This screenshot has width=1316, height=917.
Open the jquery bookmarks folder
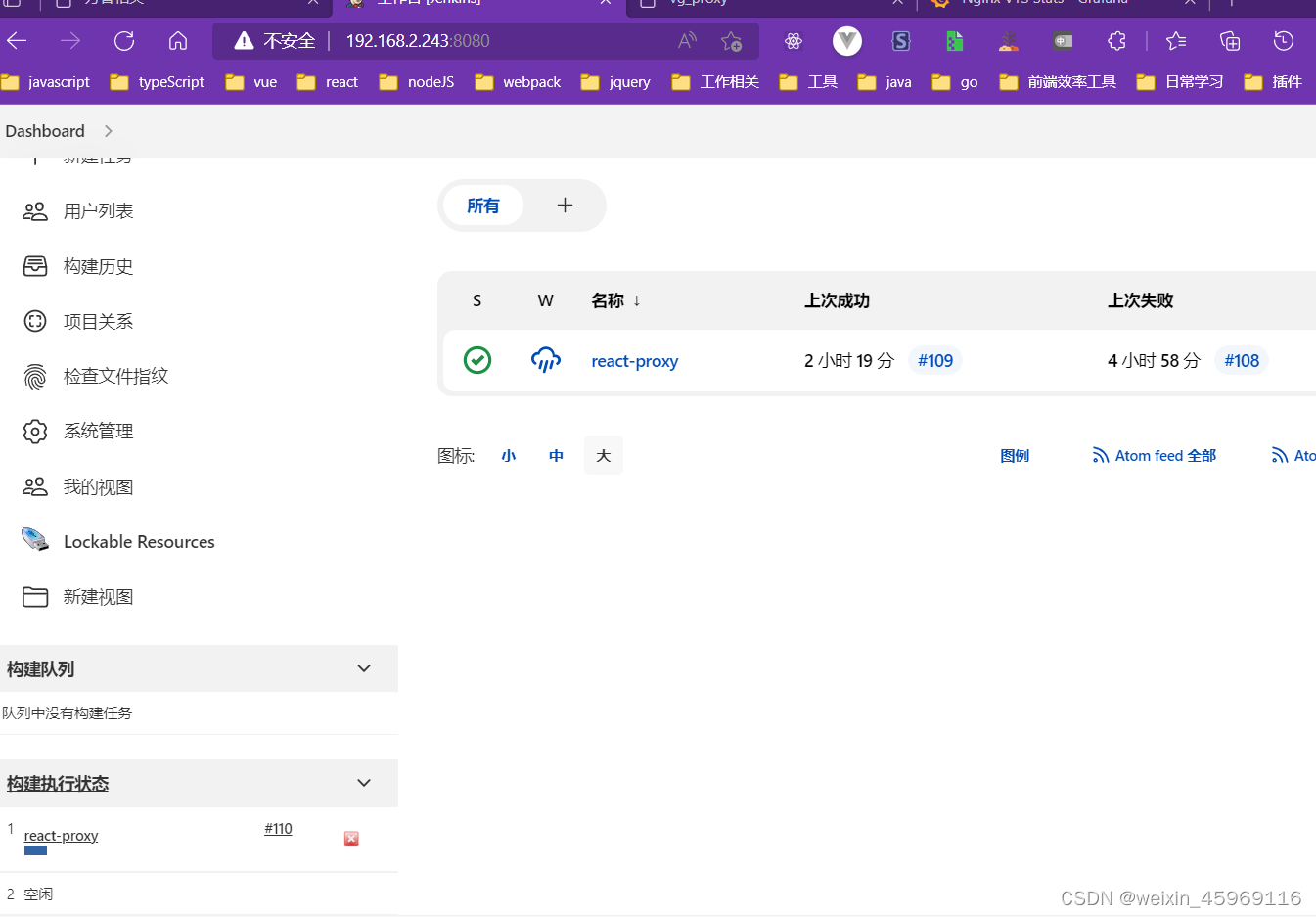615,82
